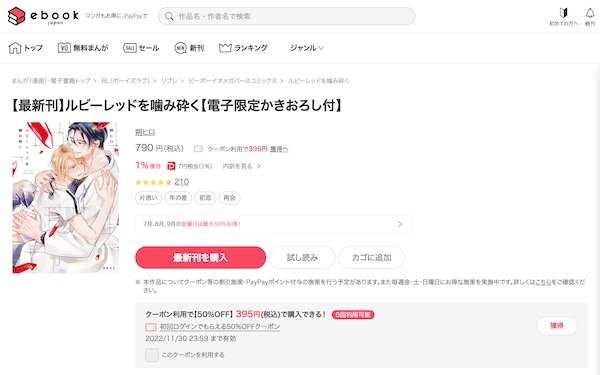The width and height of the screenshot is (600, 375).
Task: Click the coupon icon in coupon box
Action: (151, 327)
